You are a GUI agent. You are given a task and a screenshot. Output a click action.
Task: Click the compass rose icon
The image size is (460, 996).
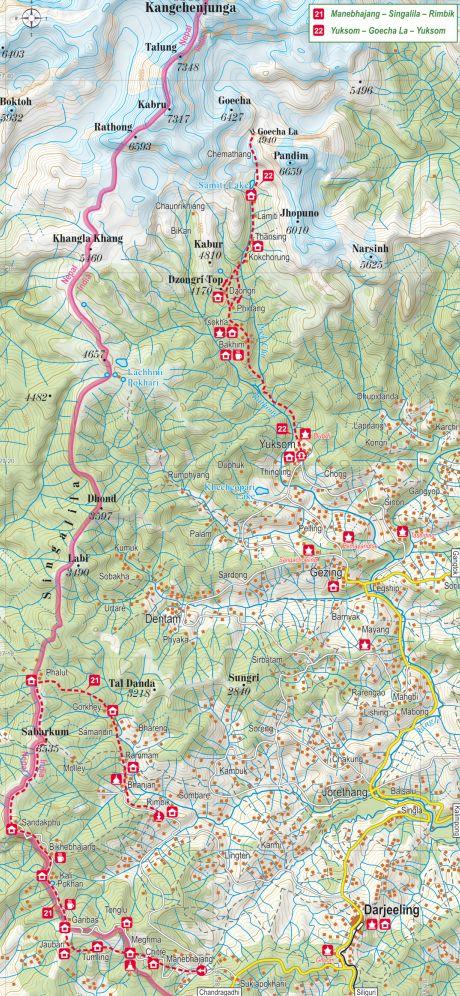(x=31, y=18)
